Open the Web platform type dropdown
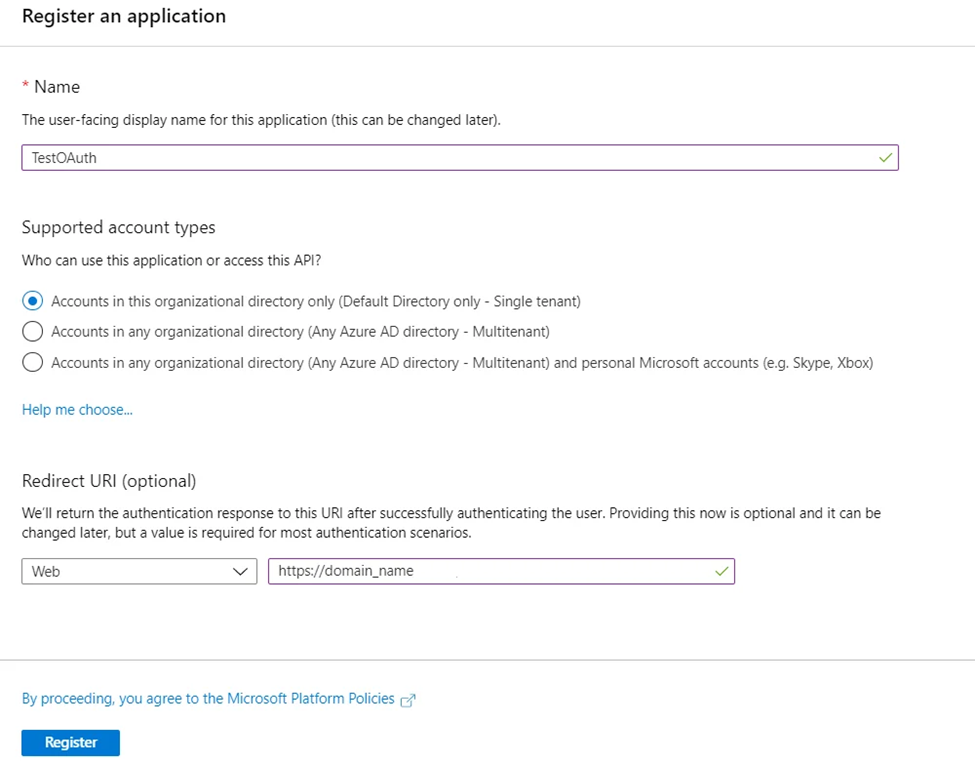975x763 pixels. (139, 571)
